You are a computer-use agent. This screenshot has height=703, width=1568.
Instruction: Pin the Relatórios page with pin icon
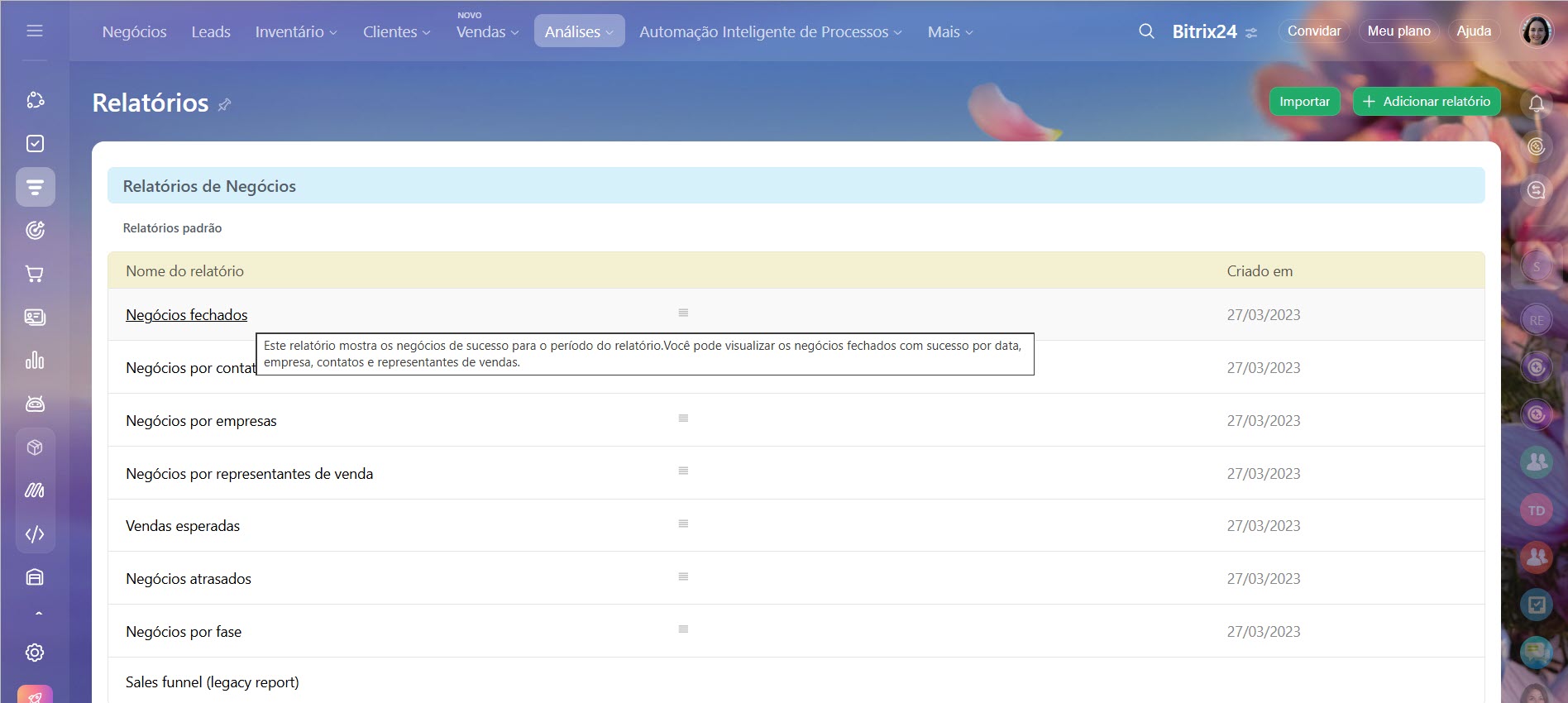pyautogui.click(x=224, y=104)
